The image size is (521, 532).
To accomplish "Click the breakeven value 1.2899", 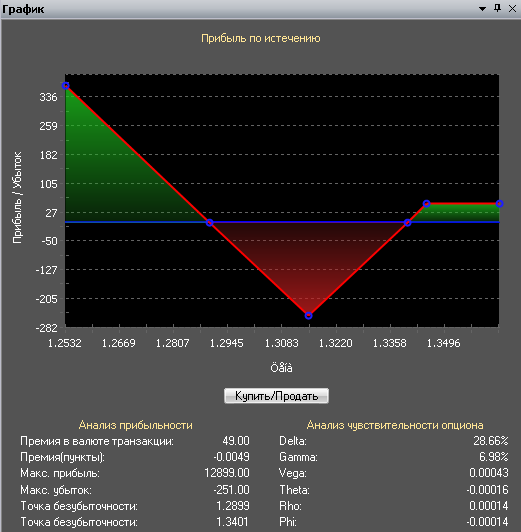I will tap(233, 506).
